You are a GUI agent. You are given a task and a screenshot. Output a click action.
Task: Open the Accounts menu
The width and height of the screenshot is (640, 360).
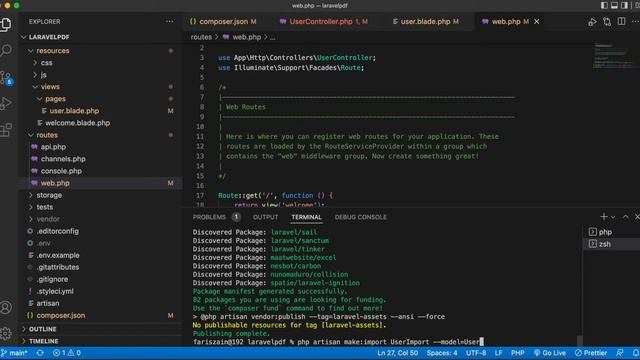(x=6, y=307)
